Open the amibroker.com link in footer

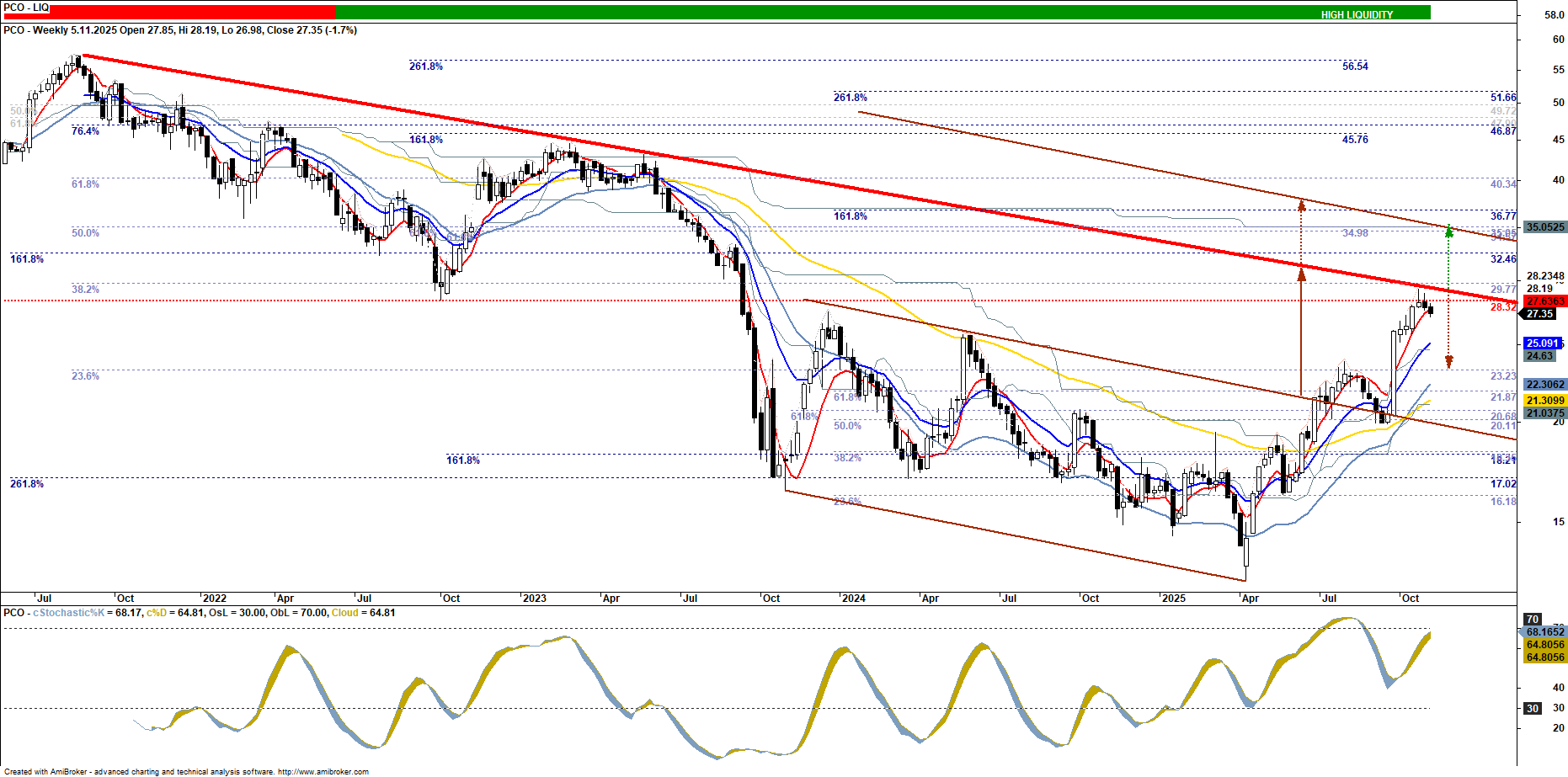click(323, 771)
